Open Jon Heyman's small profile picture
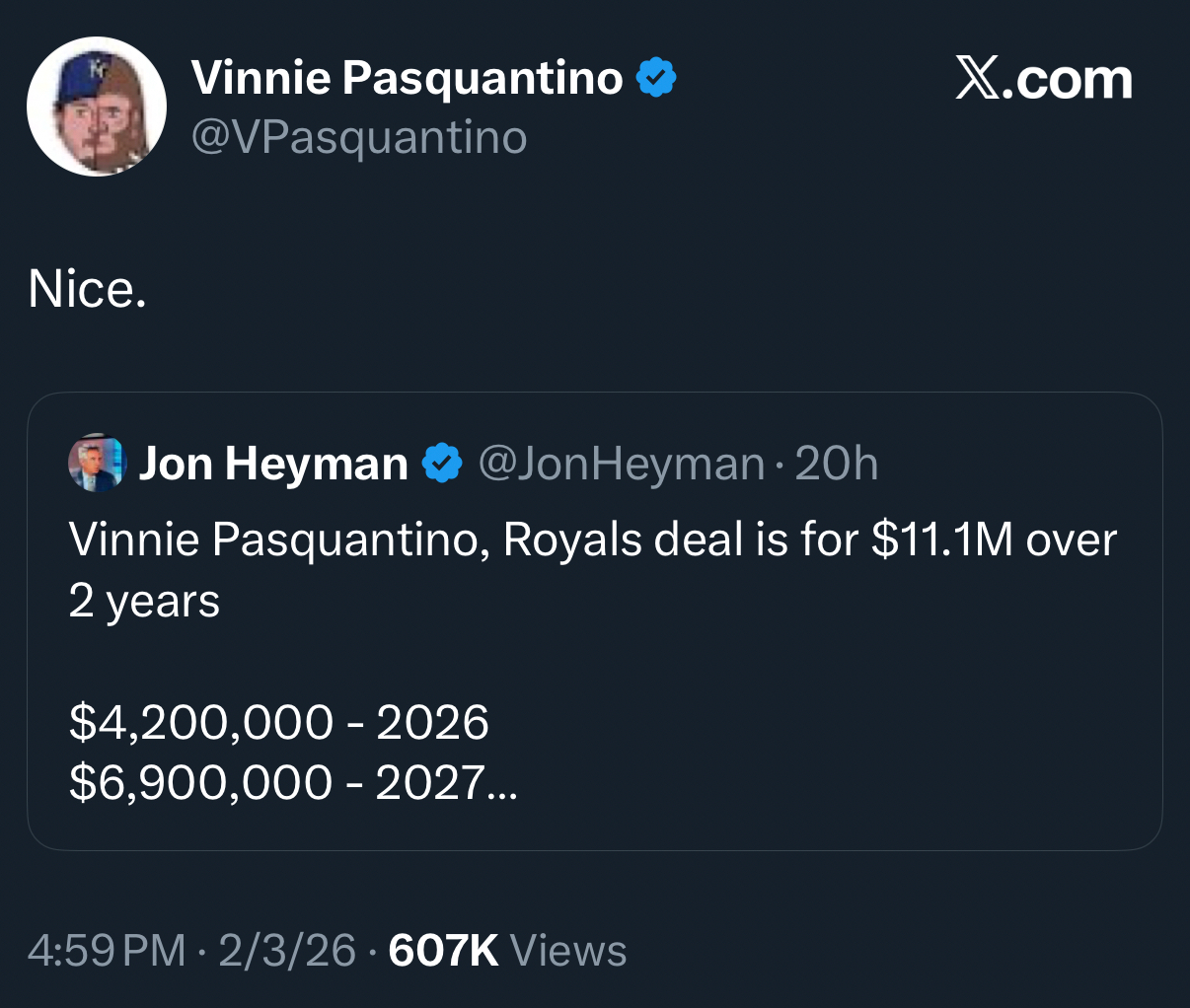The height and width of the screenshot is (1008, 1190). (x=97, y=463)
